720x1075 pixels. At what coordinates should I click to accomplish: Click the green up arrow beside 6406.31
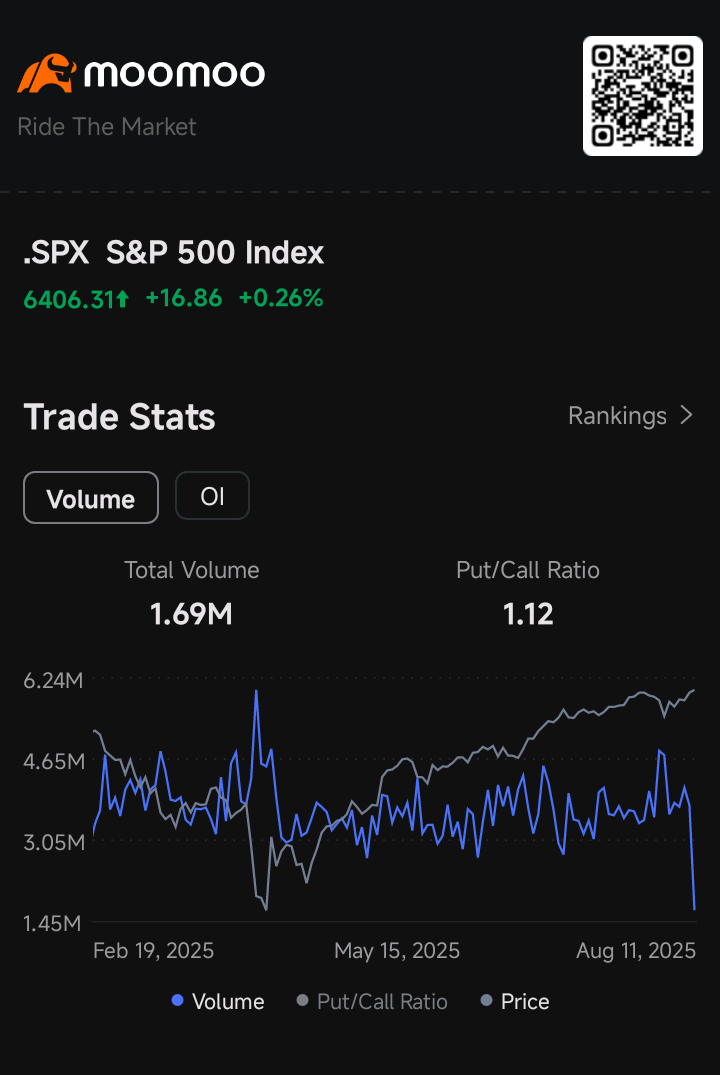(122, 299)
